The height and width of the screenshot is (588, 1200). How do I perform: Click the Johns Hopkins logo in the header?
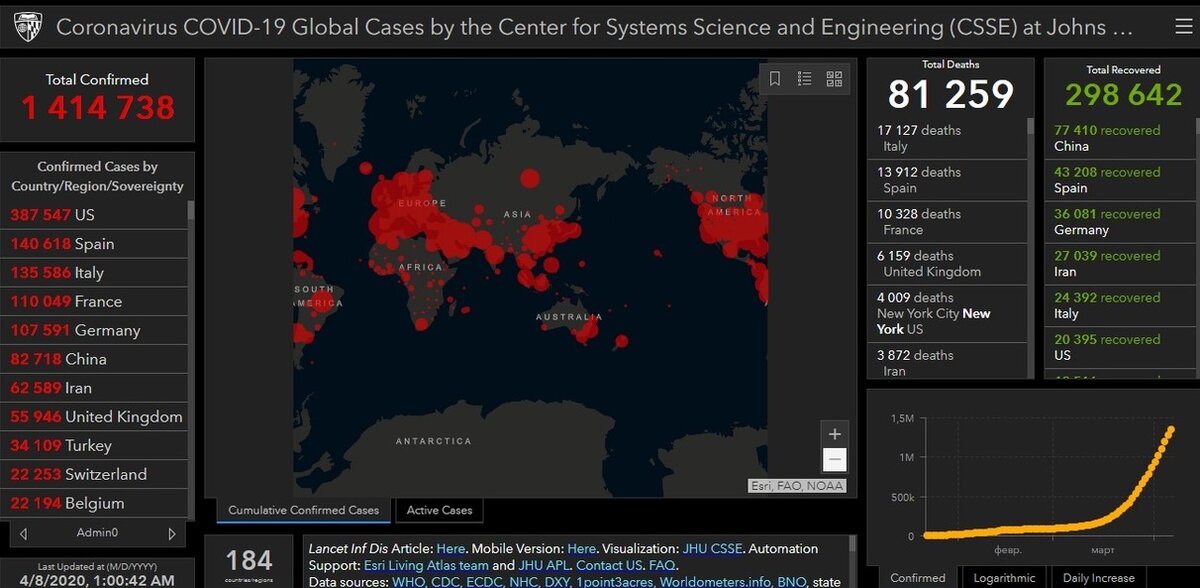[x=27, y=27]
